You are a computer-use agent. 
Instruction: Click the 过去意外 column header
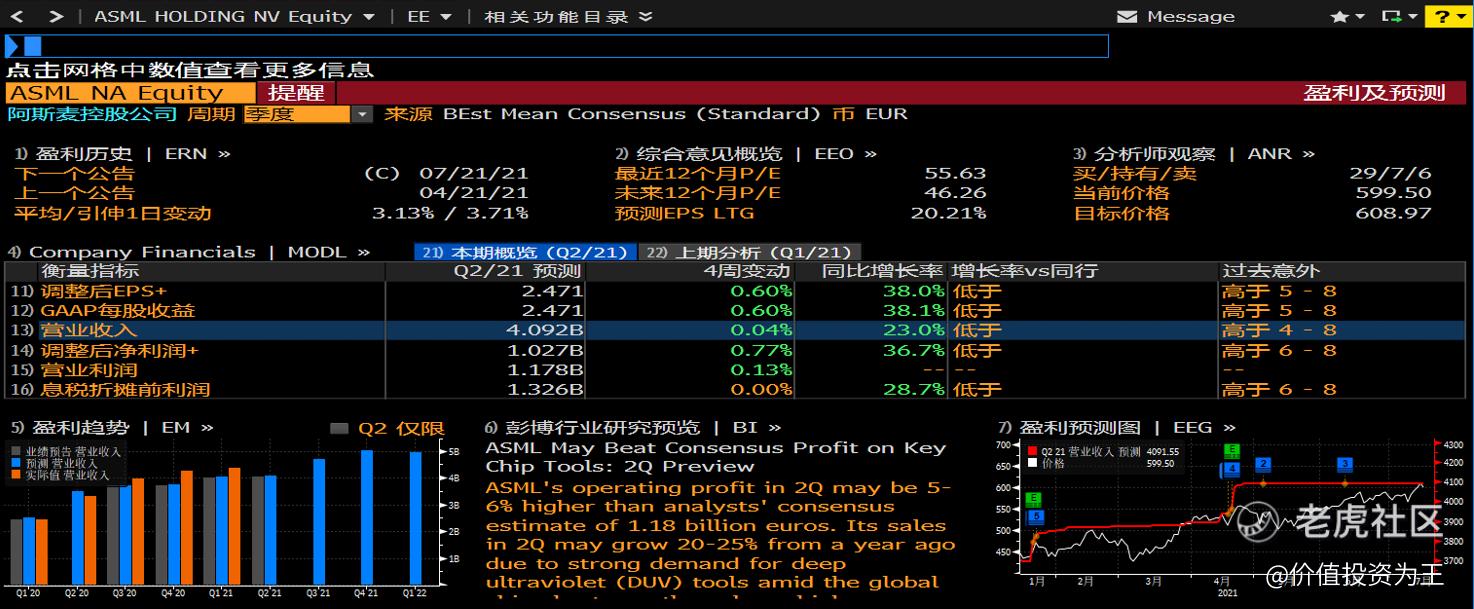[1270, 271]
